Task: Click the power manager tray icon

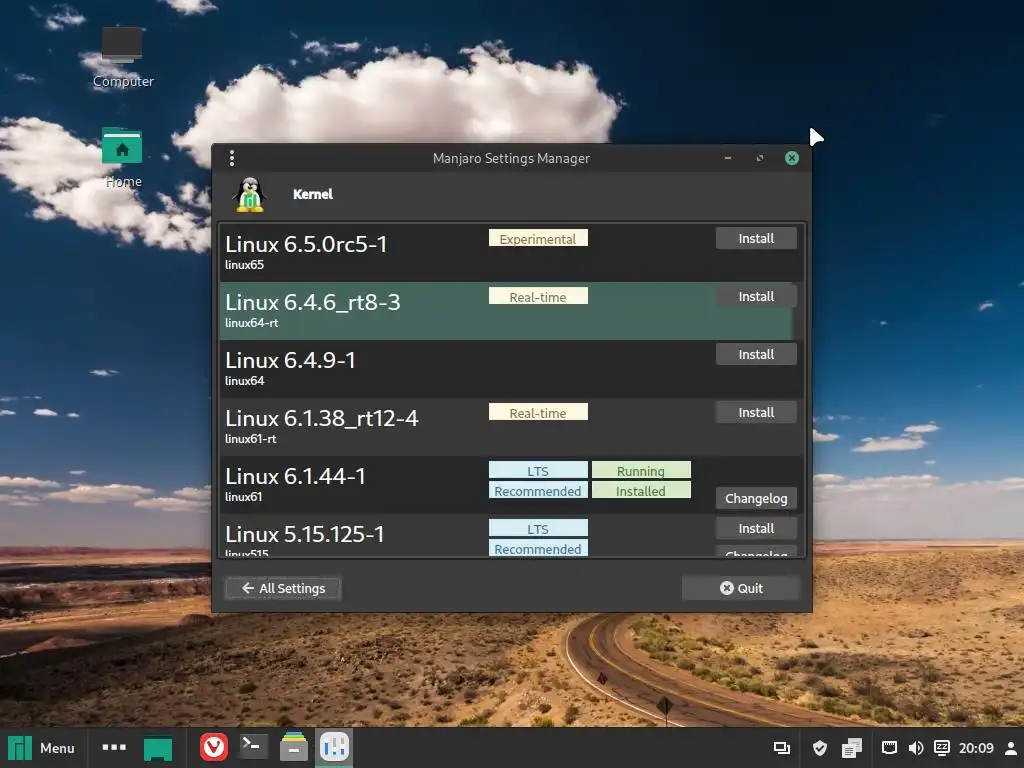Action: click(x=942, y=748)
